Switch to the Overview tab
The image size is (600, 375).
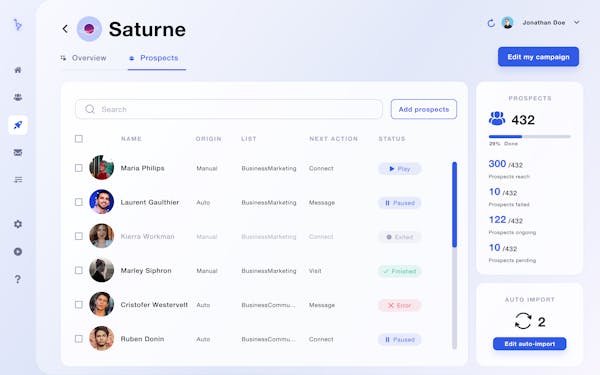pyautogui.click(x=83, y=58)
